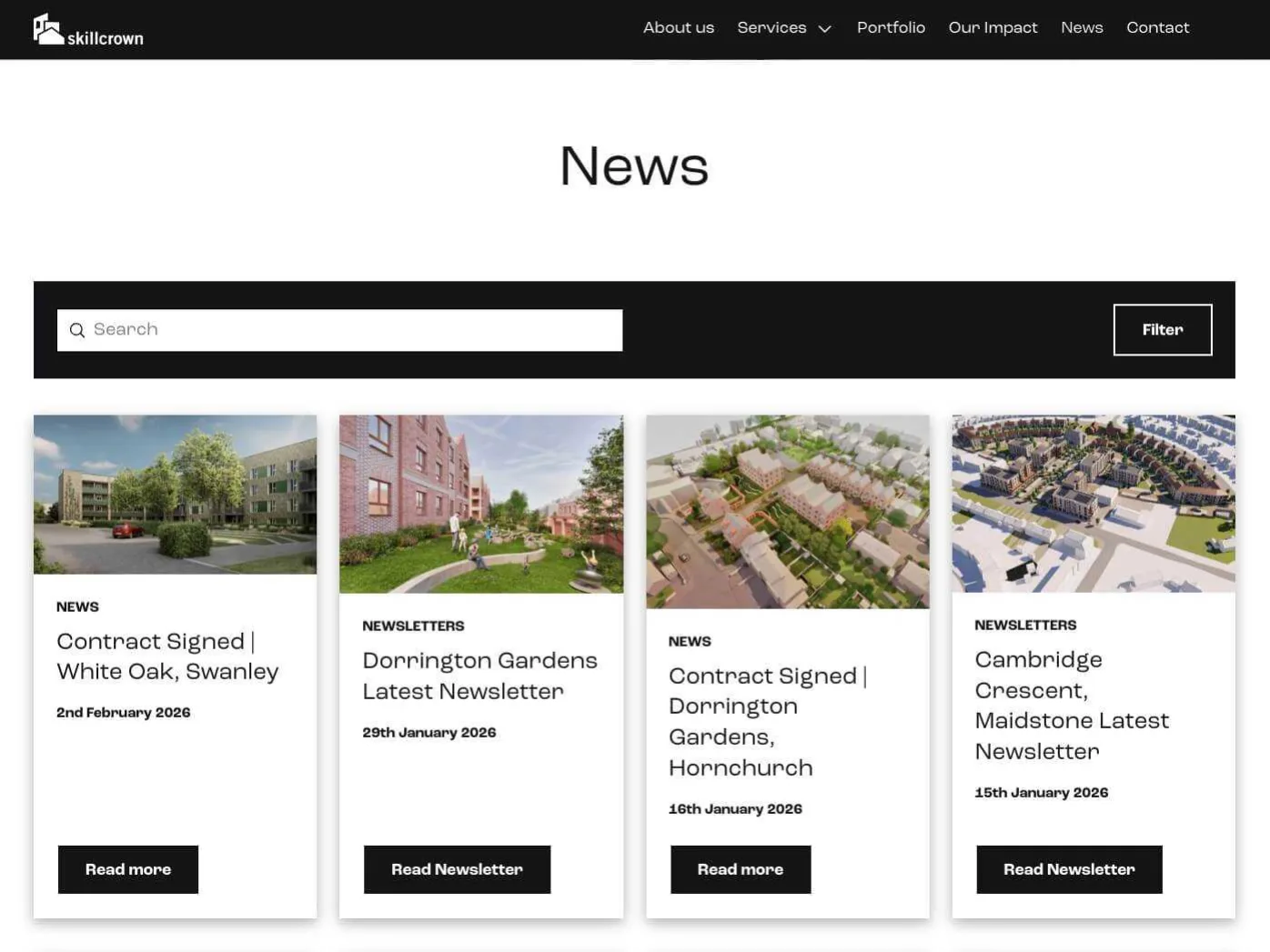This screenshot has height=952, width=1270.
Task: Open the Dorrington Gardens newsletter thumbnail
Action: [480, 504]
